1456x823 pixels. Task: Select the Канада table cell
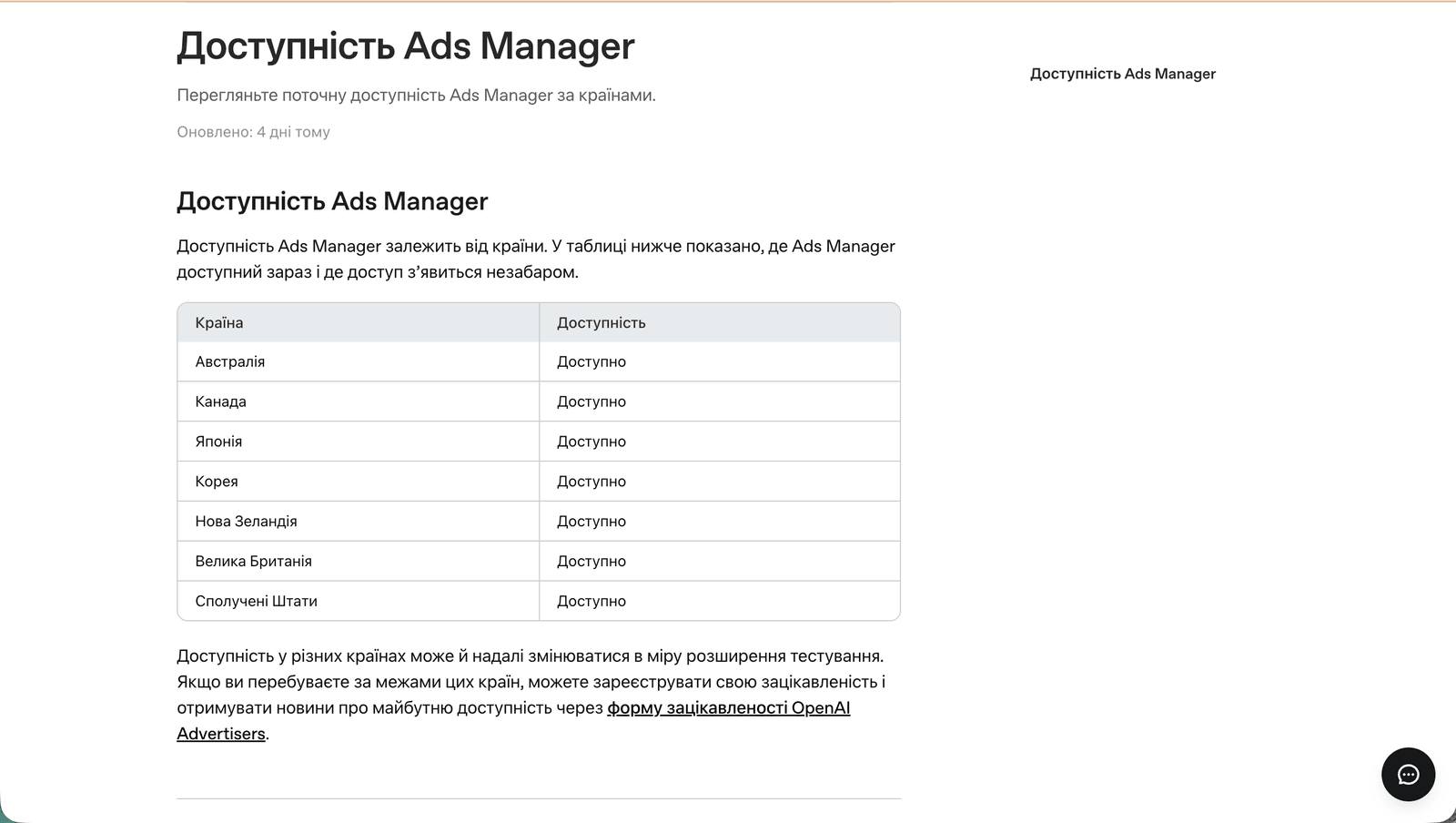click(359, 401)
